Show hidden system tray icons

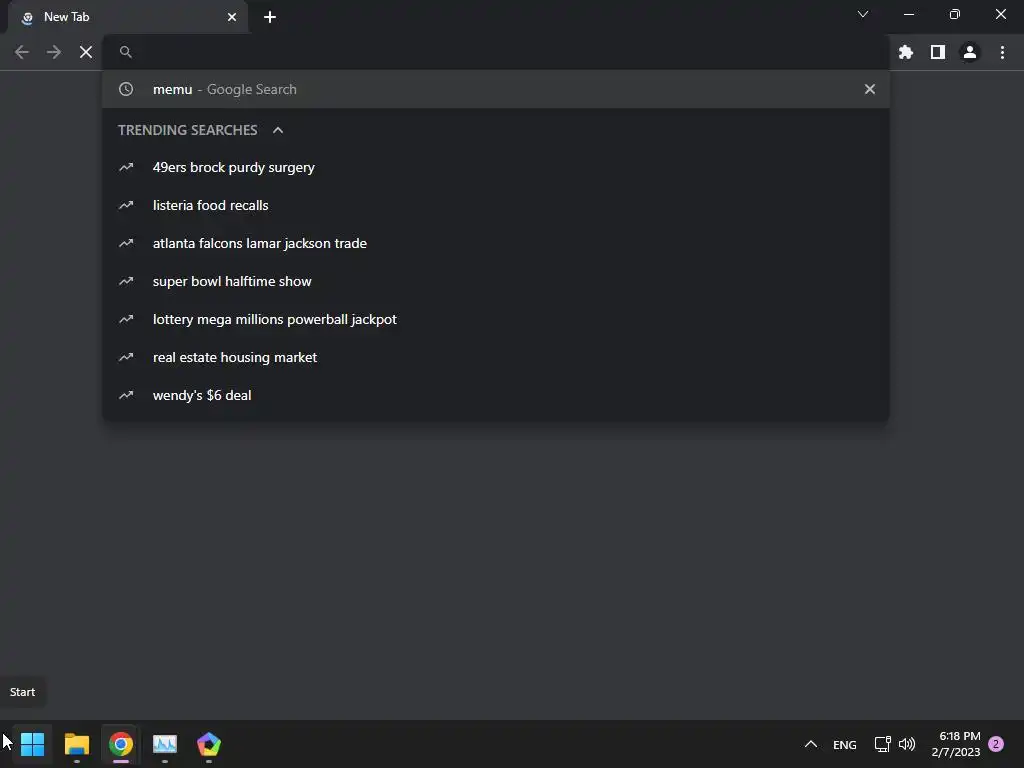810,744
